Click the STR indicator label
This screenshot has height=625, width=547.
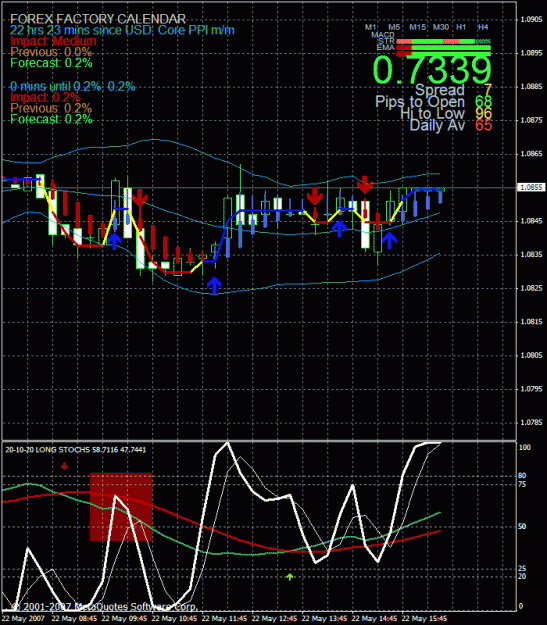pos(386,41)
